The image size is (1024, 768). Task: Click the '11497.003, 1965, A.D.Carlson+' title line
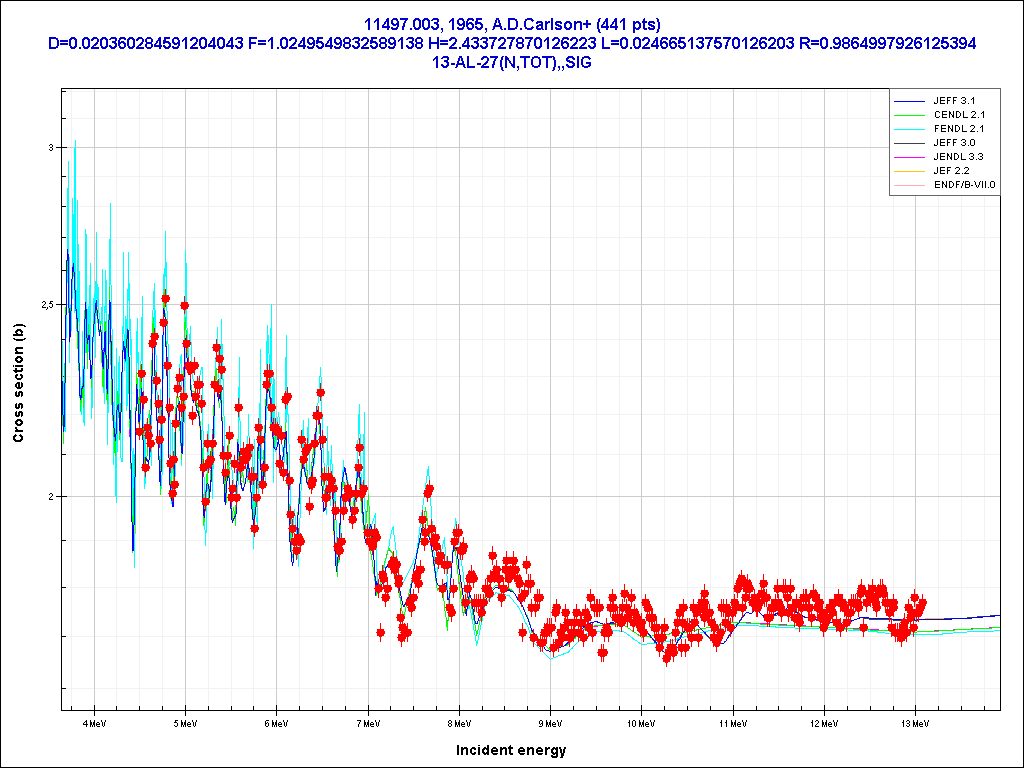click(512, 24)
